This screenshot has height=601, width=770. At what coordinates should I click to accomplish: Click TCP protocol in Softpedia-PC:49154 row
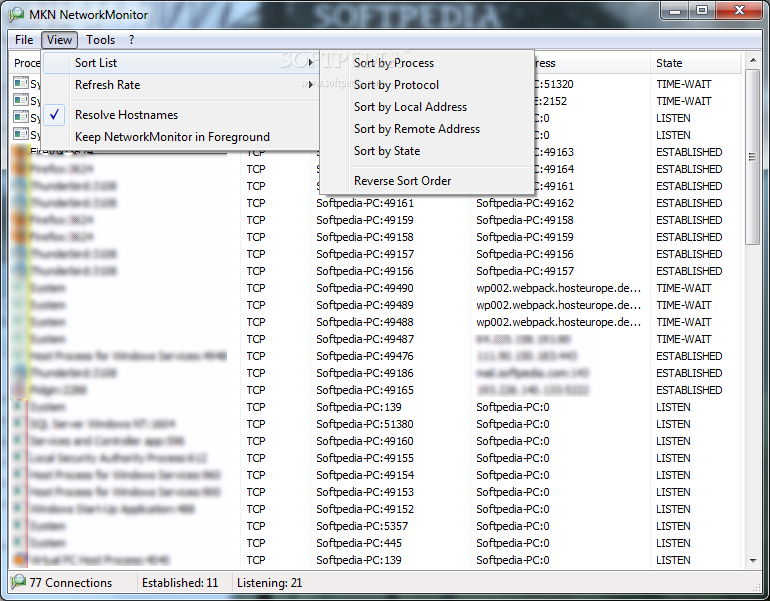[x=256, y=475]
